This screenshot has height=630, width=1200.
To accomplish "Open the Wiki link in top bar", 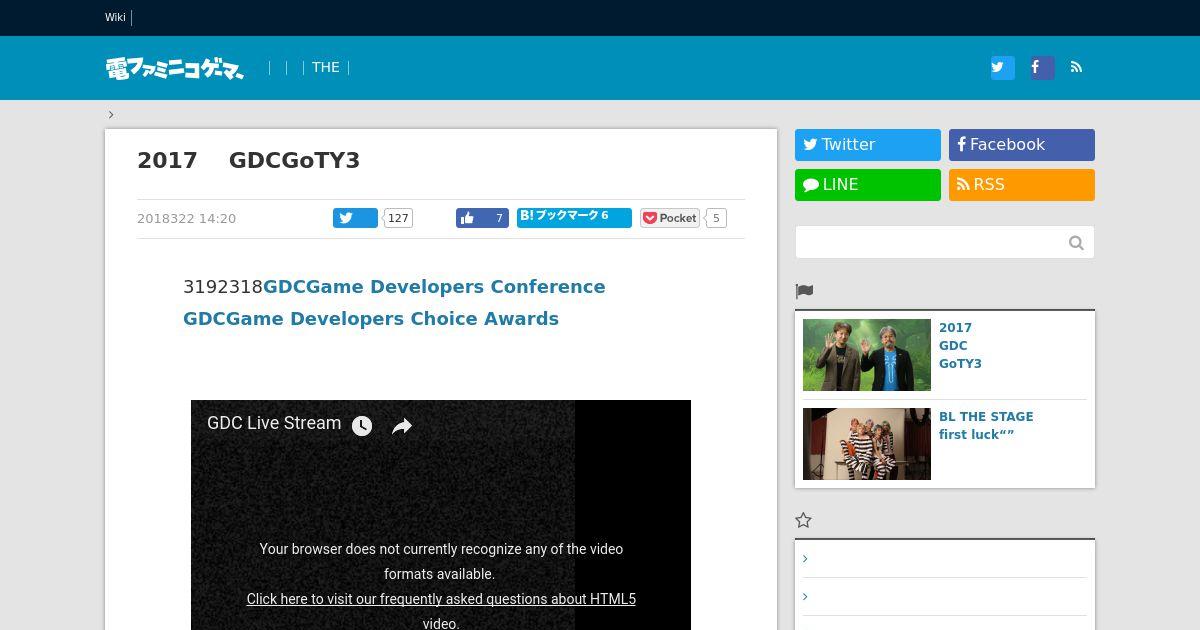I will point(115,17).
